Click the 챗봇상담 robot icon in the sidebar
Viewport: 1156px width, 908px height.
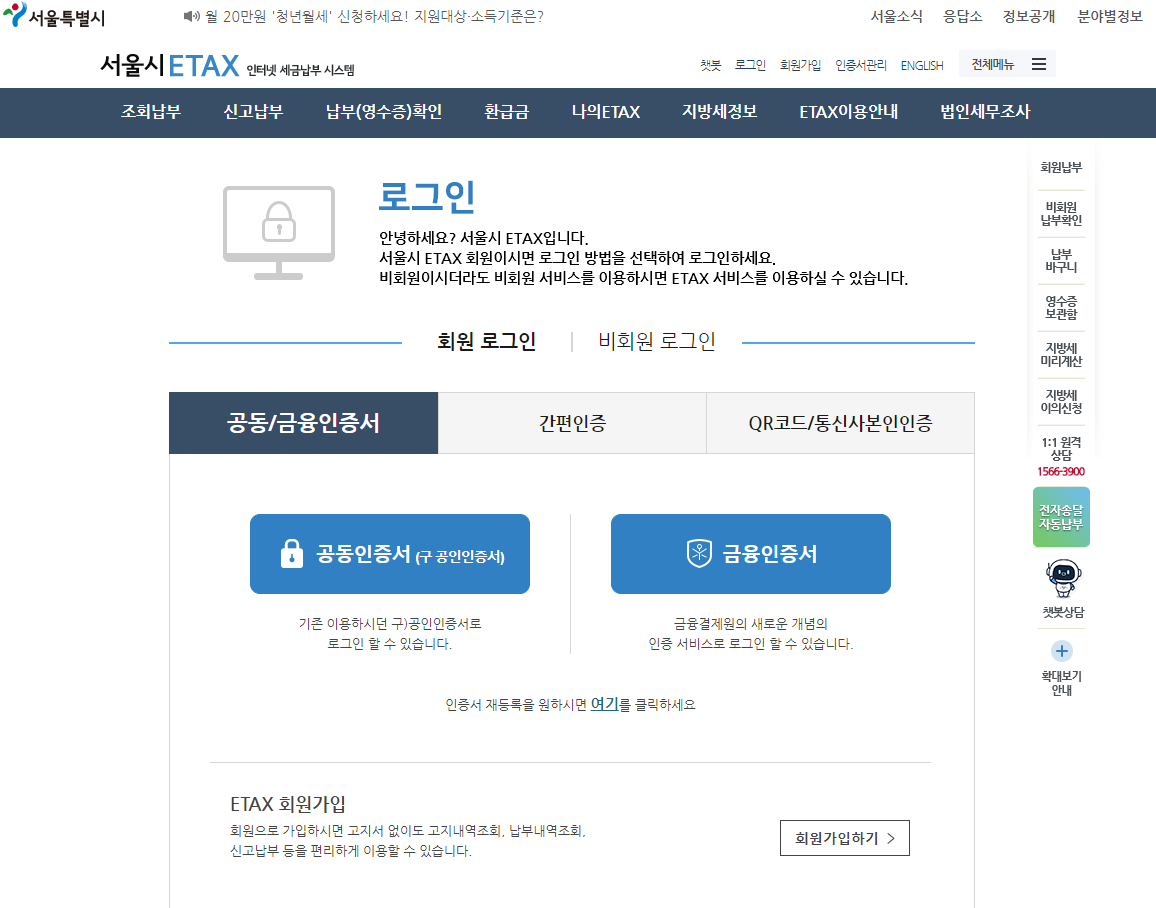1060,578
